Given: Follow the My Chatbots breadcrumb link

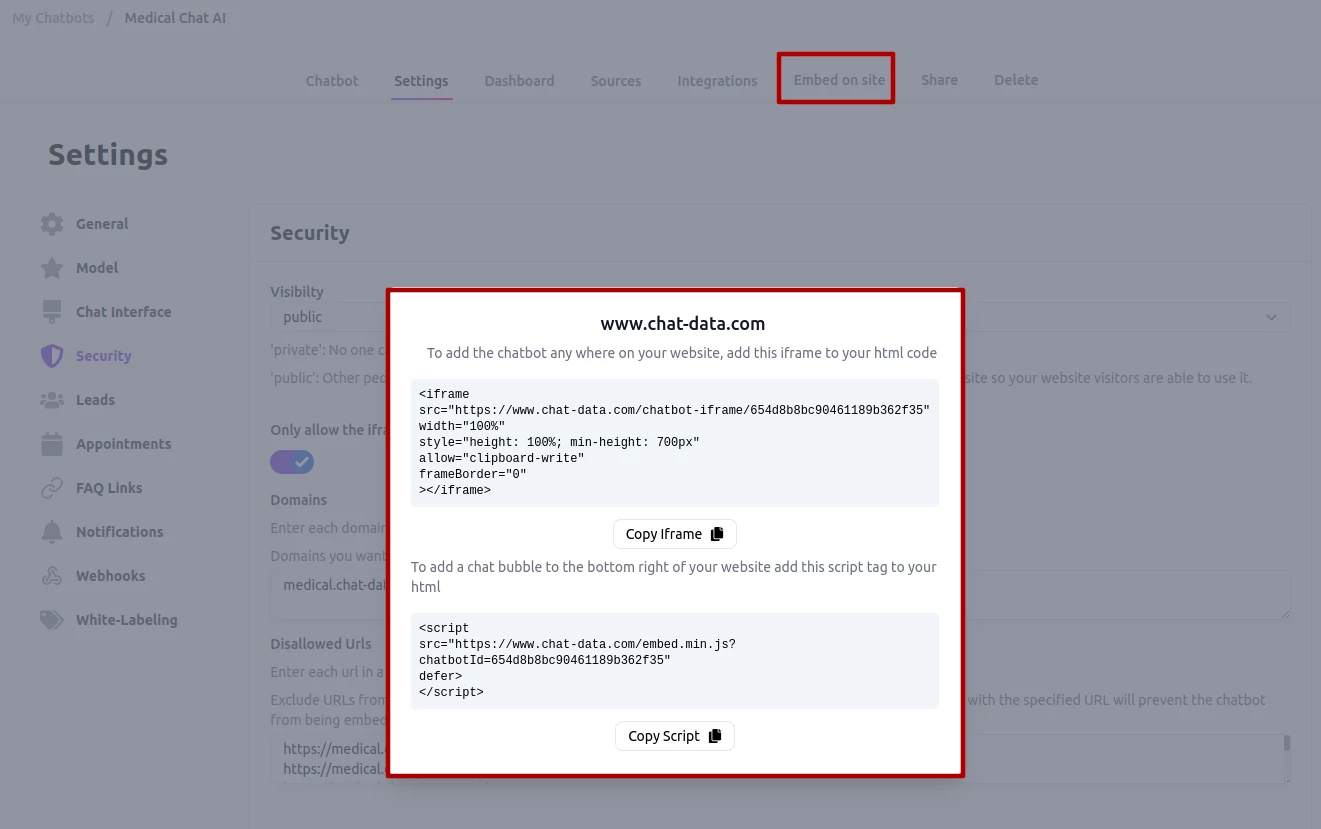Looking at the screenshot, I should (x=53, y=18).
